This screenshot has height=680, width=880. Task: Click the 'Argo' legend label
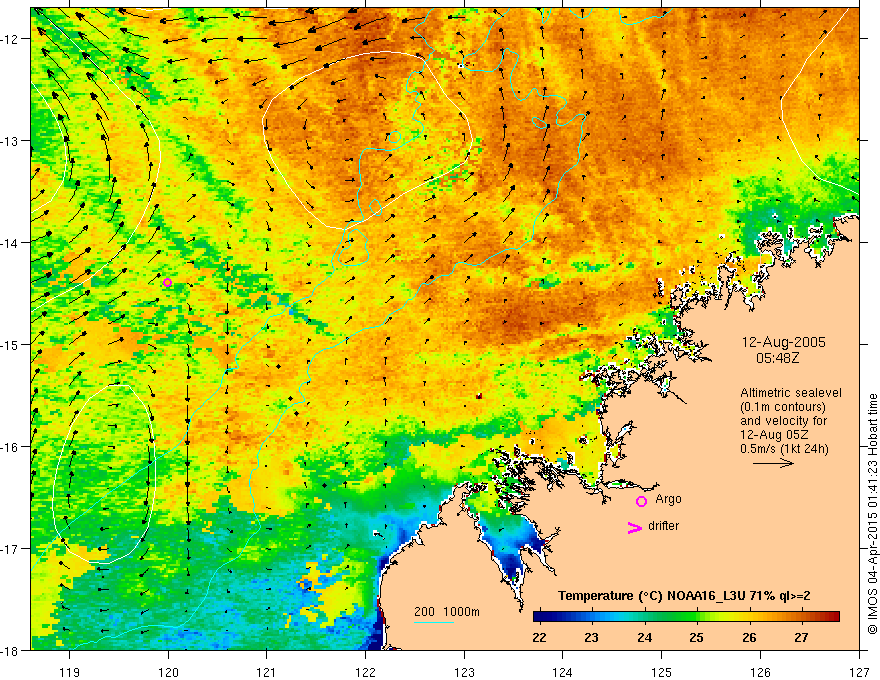pos(668,499)
